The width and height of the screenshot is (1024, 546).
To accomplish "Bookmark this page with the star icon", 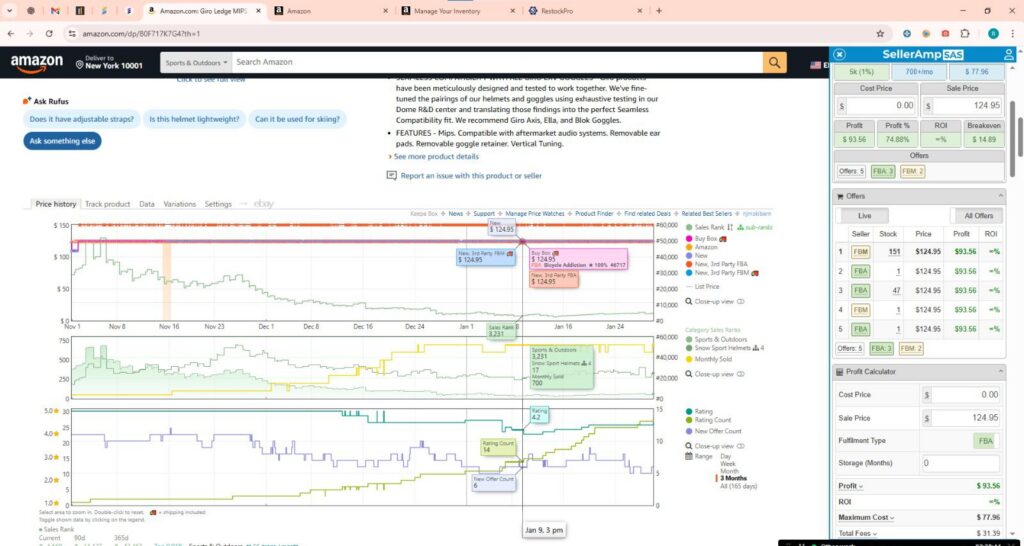I will [879, 33].
